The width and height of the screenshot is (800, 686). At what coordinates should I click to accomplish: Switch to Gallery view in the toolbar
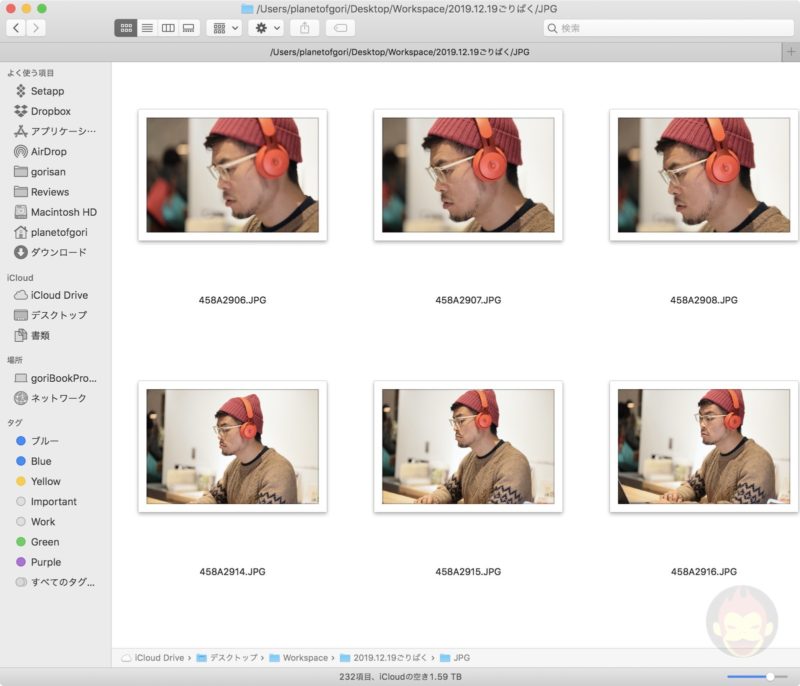click(188, 27)
